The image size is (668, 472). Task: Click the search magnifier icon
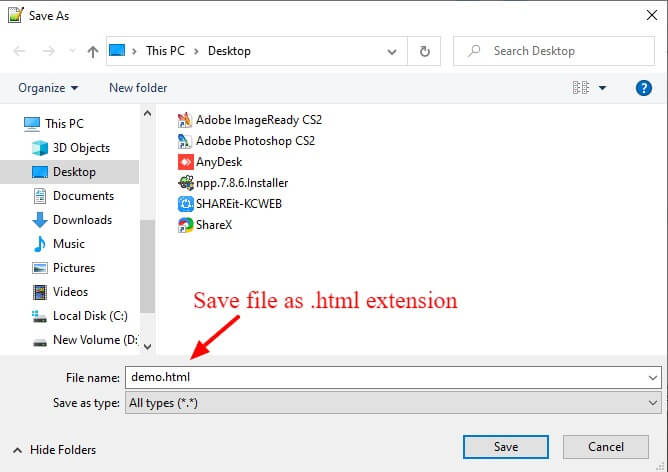click(x=474, y=51)
